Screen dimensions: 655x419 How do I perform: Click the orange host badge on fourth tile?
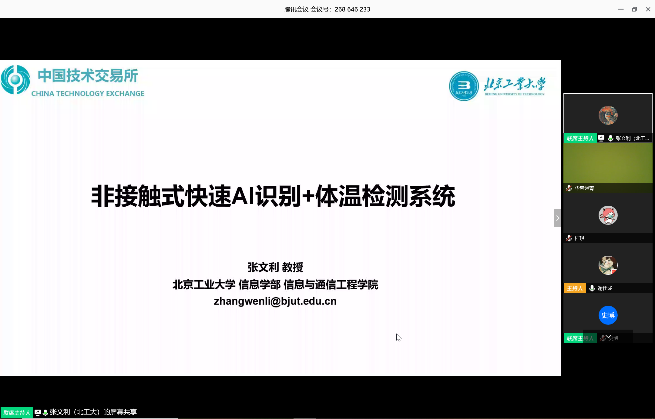(x=574, y=288)
